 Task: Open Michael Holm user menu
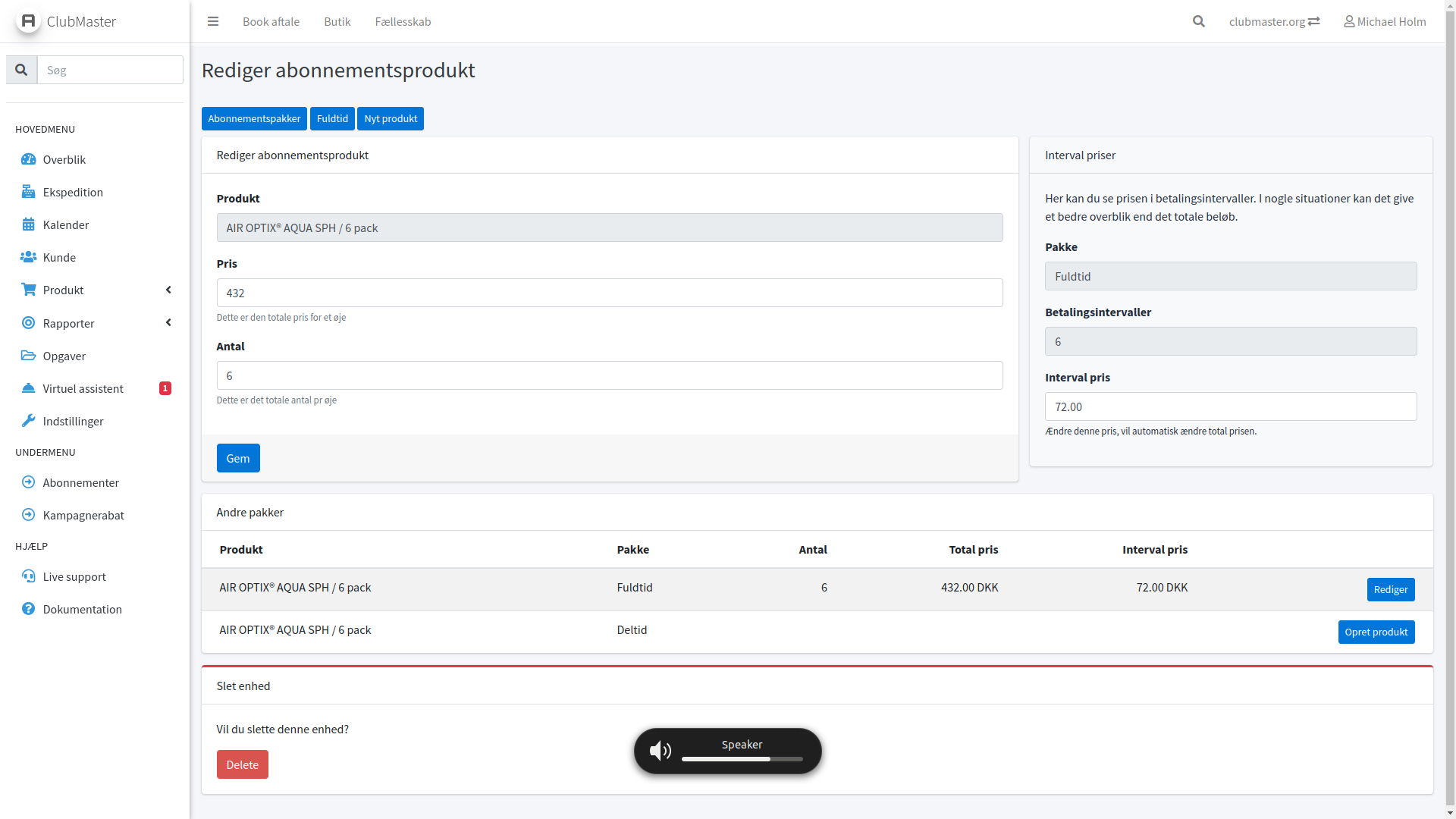point(1385,21)
